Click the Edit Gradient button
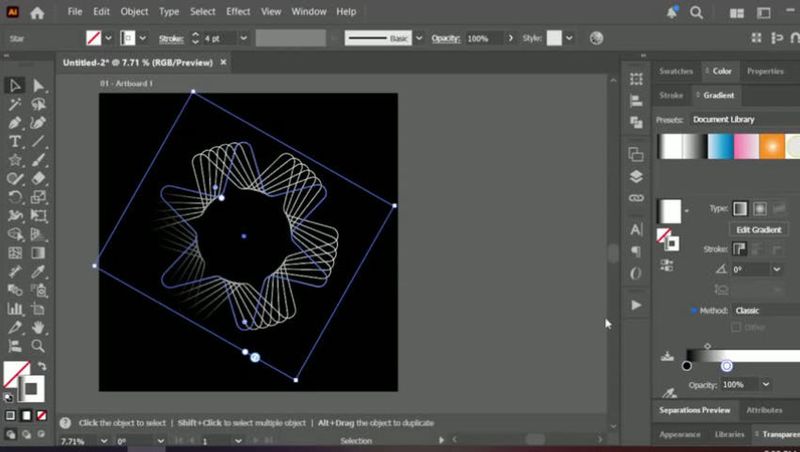 759,230
